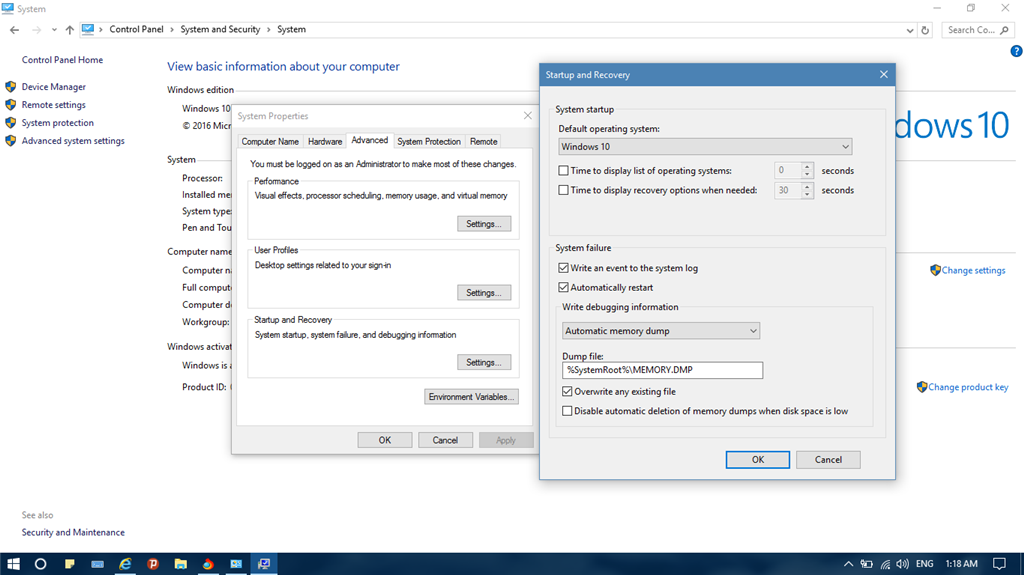Expand the chevron after Control Panel in breadcrumb
This screenshot has width=1024, height=575.
tap(172, 29)
